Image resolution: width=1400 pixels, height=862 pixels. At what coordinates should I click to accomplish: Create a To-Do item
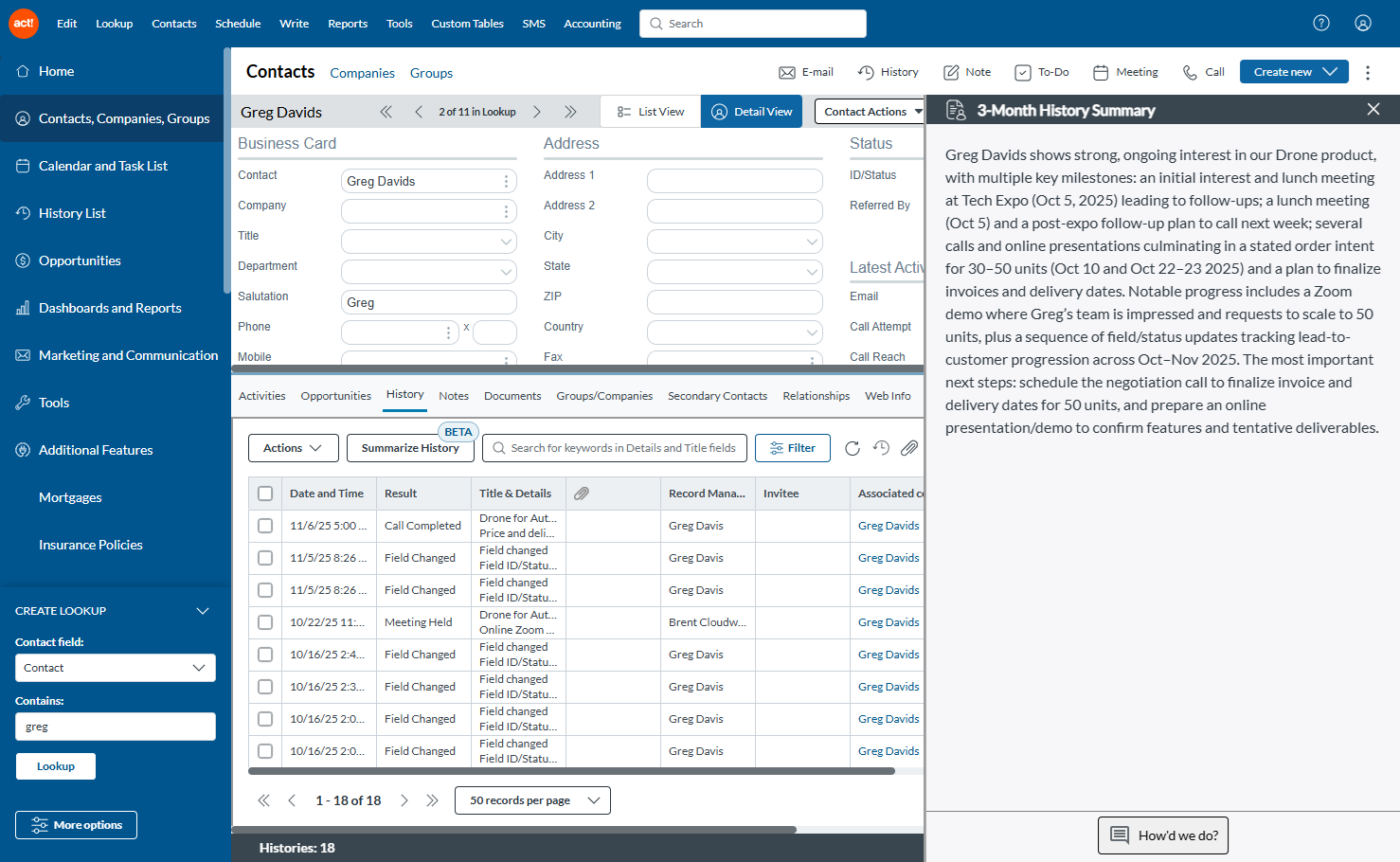click(x=1042, y=72)
